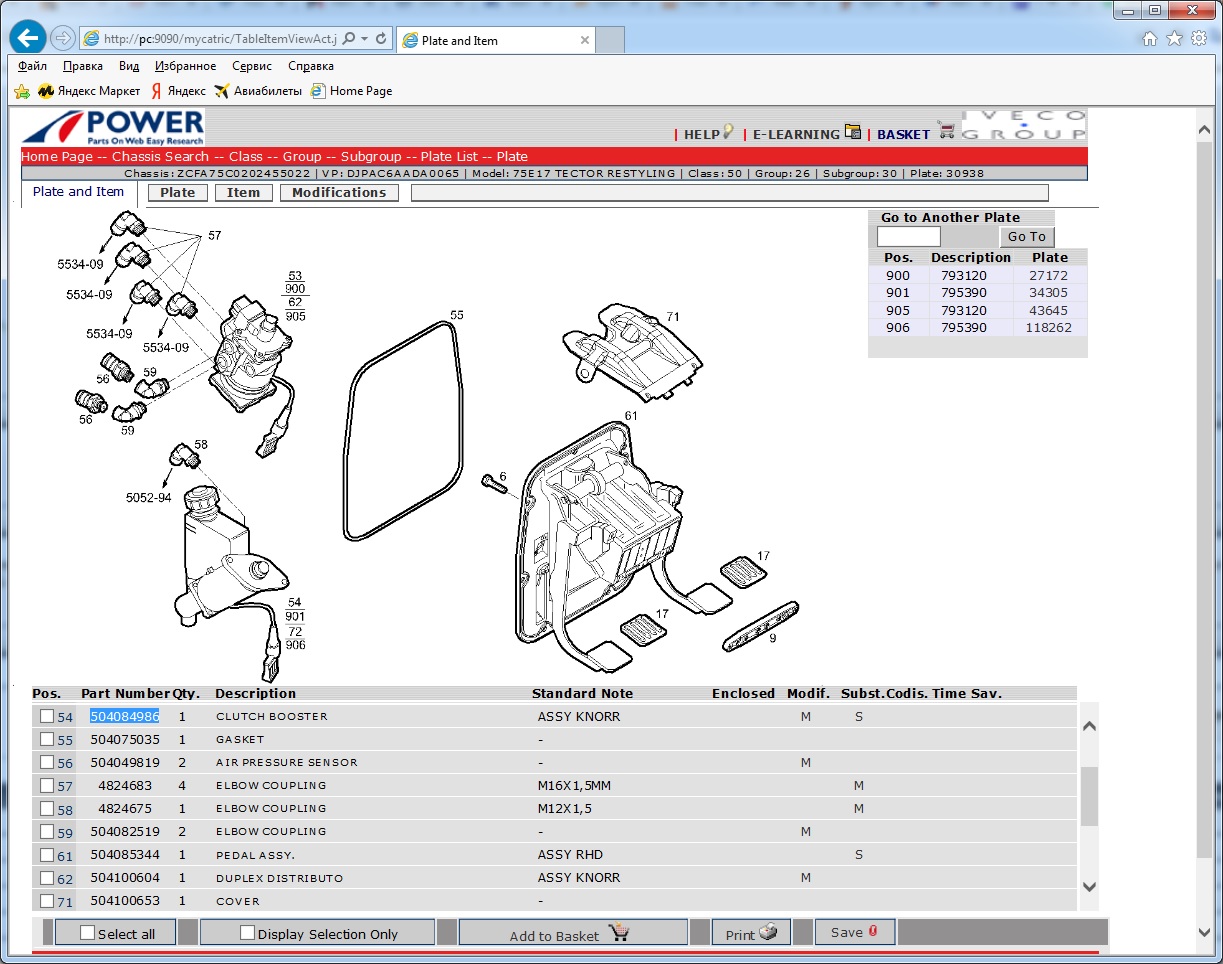
Task: Open the Яндекс bookmark
Action: pos(178,91)
